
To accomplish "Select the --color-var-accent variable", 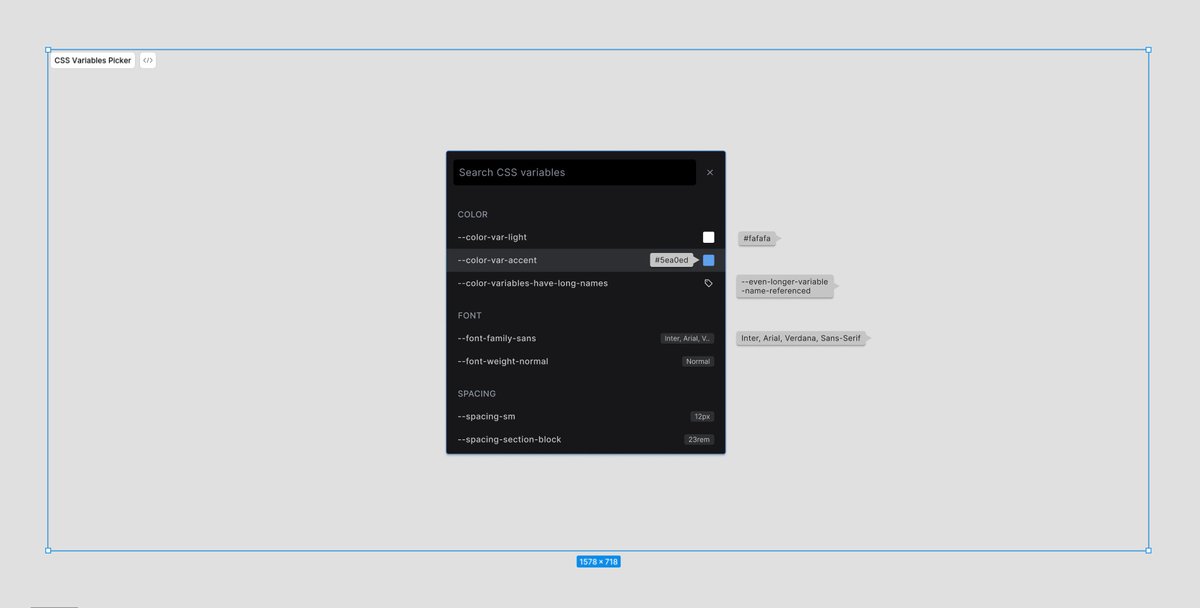I will tap(586, 260).
